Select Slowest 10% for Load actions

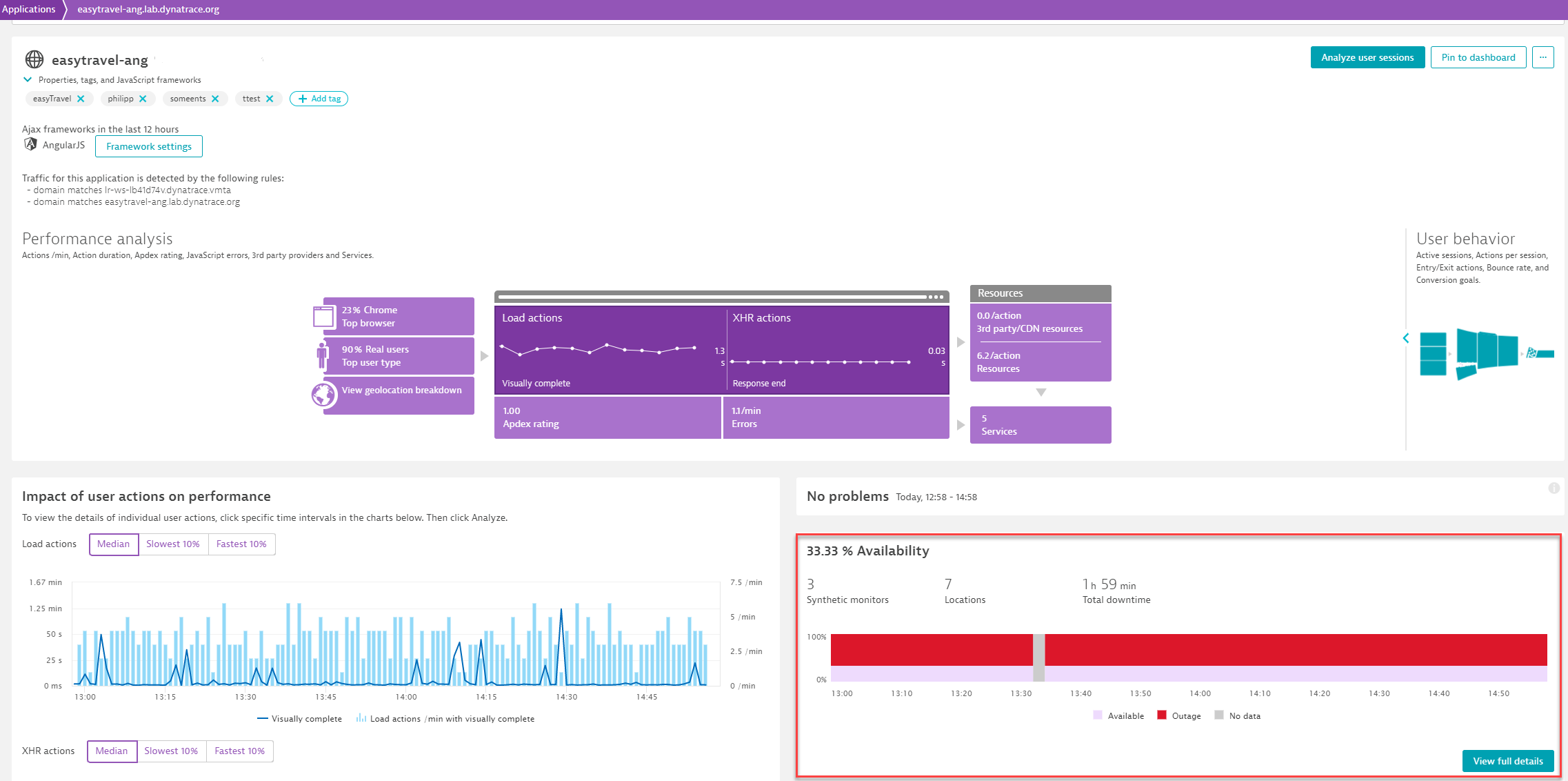pyautogui.click(x=173, y=544)
